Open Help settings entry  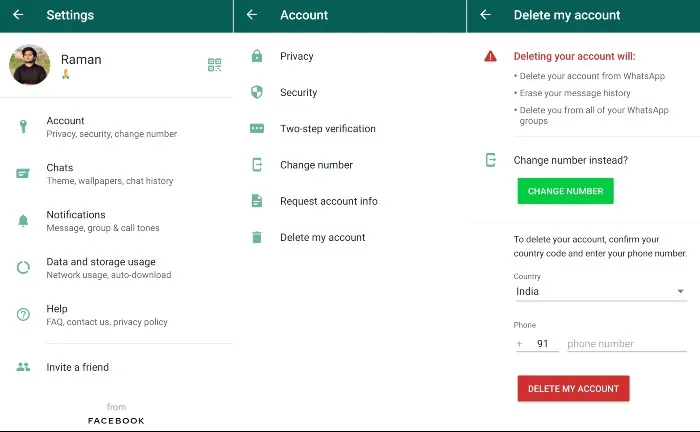pos(116,315)
